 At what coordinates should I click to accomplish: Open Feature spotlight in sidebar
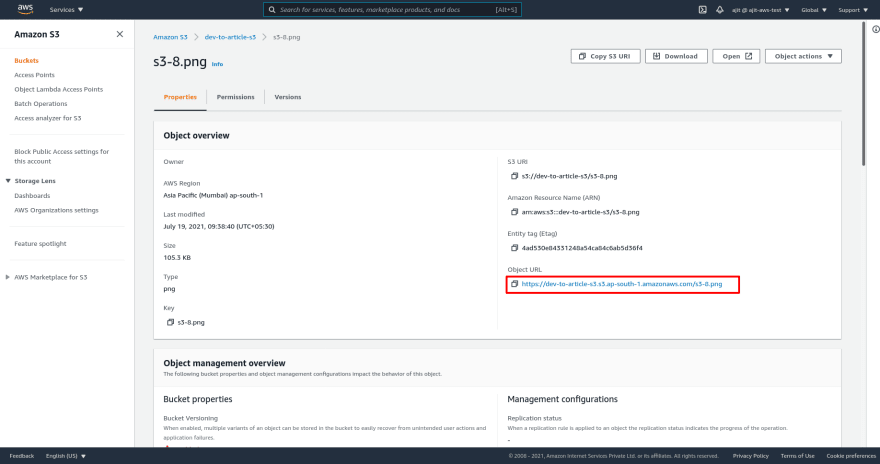40,244
